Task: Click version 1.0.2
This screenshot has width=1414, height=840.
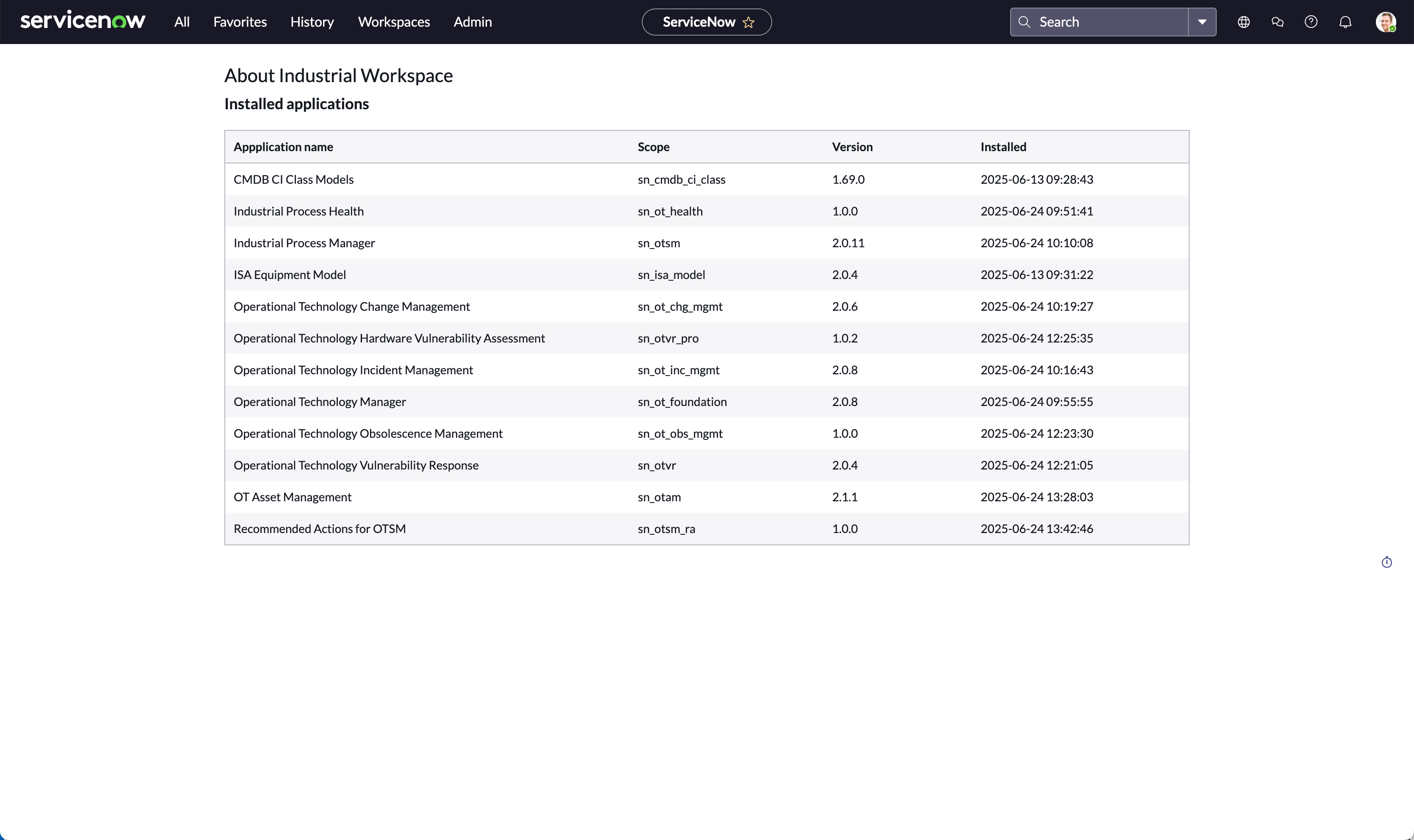Action: [x=845, y=338]
